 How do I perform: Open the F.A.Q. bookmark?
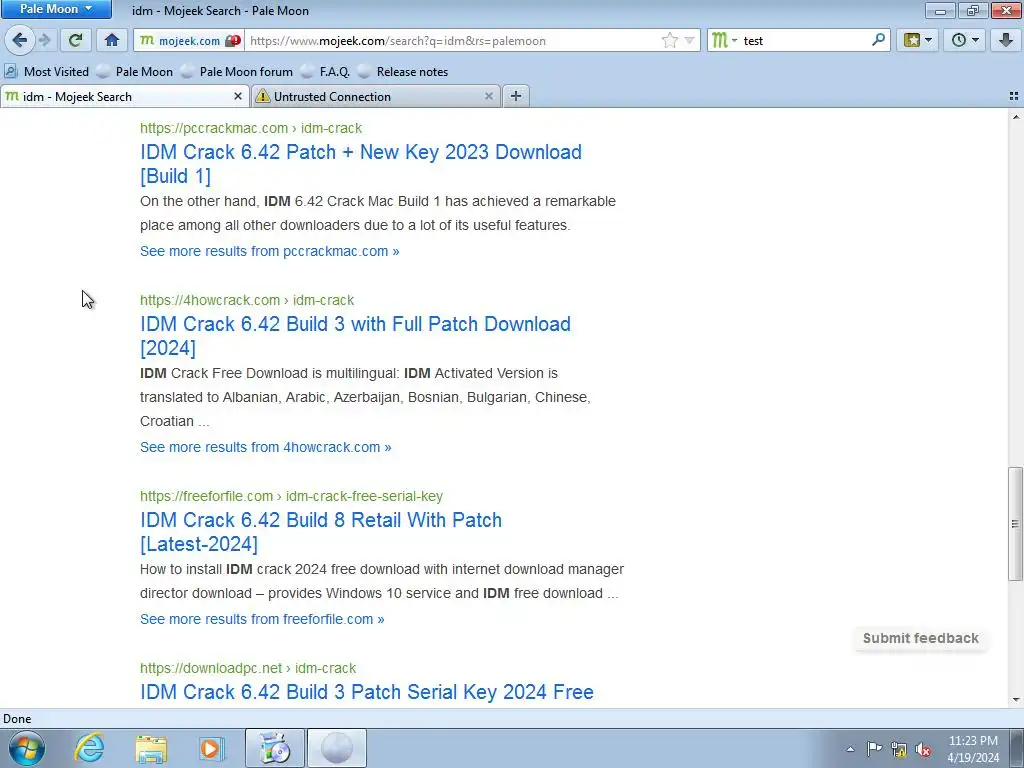coord(325,72)
